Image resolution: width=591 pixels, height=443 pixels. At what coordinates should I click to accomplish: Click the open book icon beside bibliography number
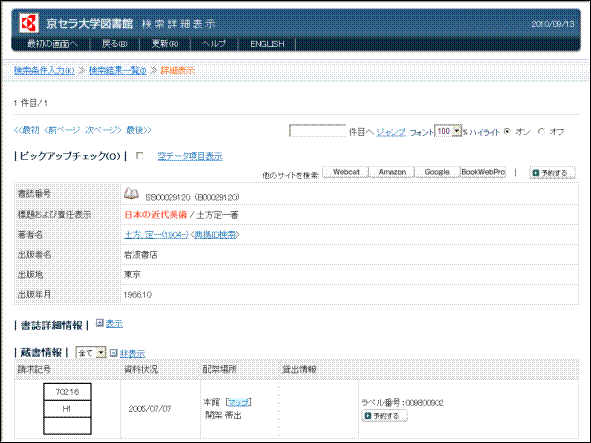(x=131, y=193)
